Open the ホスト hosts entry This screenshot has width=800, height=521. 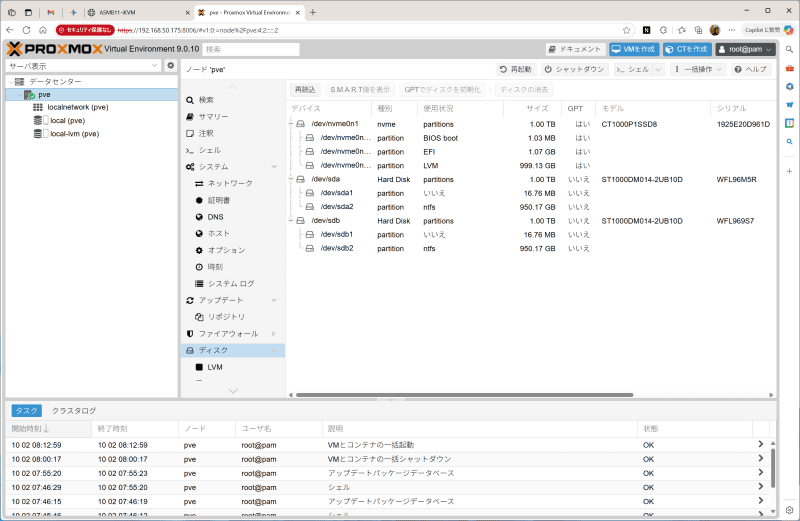(219, 233)
